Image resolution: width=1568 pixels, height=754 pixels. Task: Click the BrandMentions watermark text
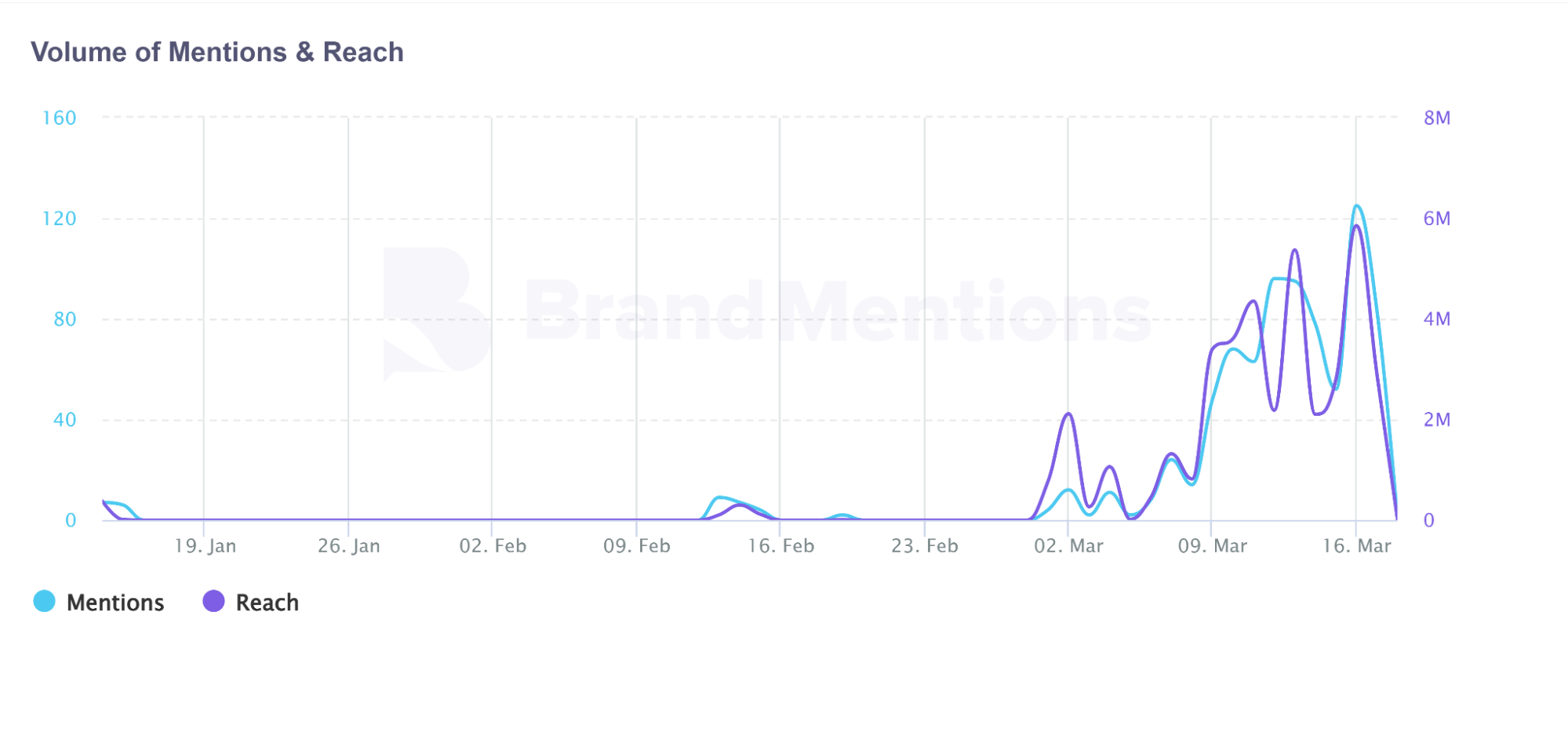tap(836, 312)
